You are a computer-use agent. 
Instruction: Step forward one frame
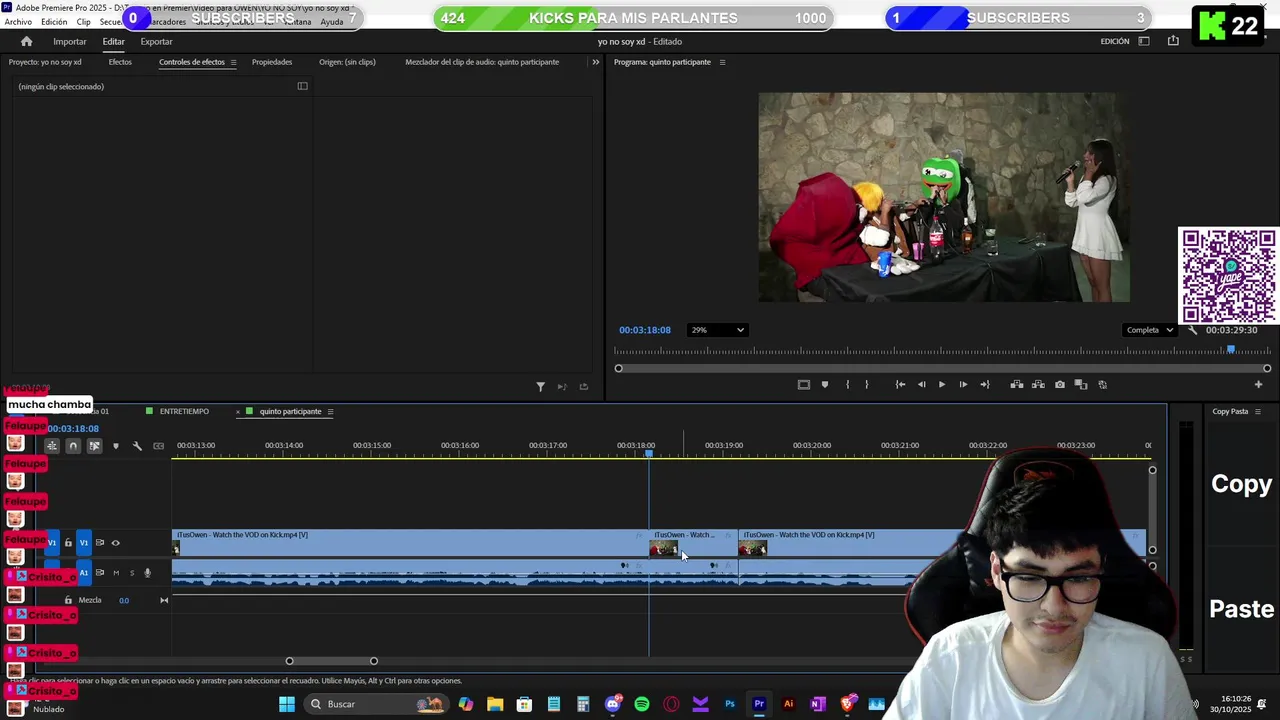963,385
